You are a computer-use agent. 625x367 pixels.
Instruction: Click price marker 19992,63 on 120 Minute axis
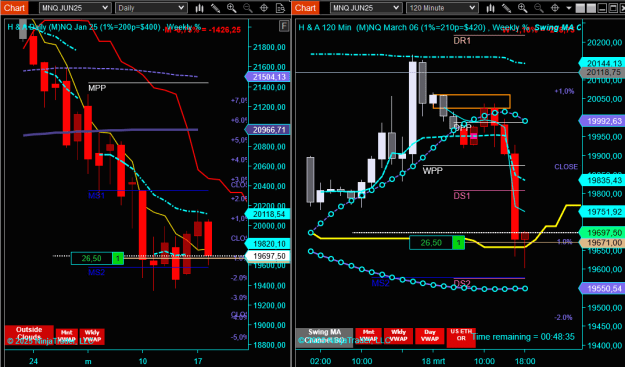(601, 121)
